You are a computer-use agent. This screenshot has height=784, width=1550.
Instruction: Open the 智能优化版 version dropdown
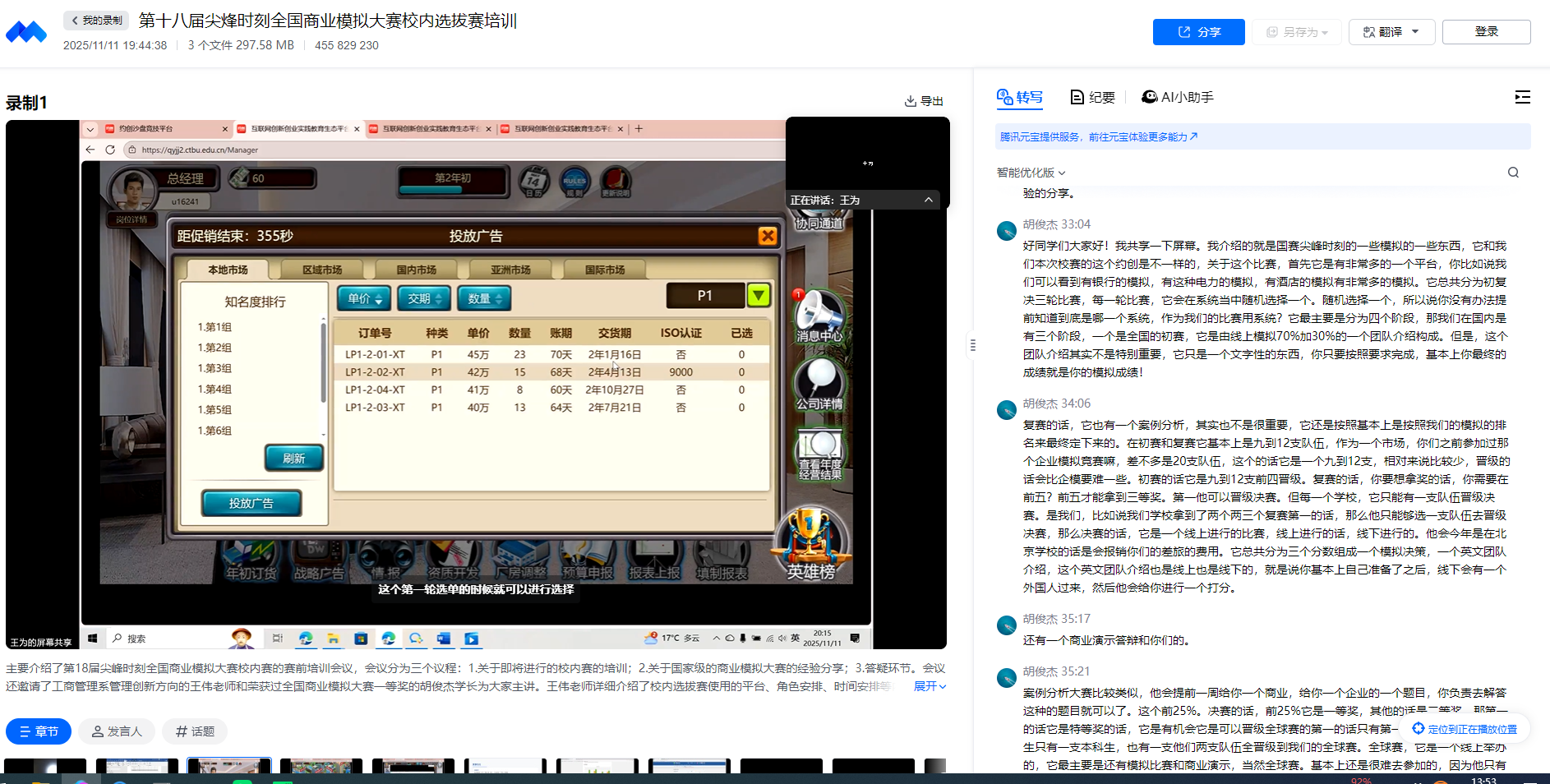[1031, 173]
